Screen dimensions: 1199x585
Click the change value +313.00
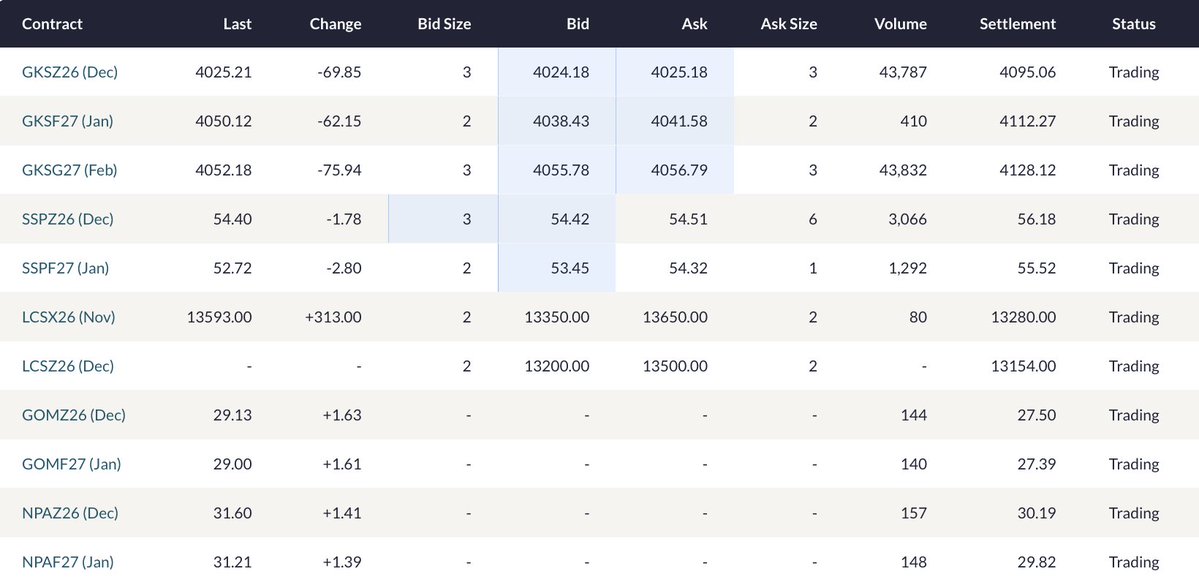click(333, 317)
